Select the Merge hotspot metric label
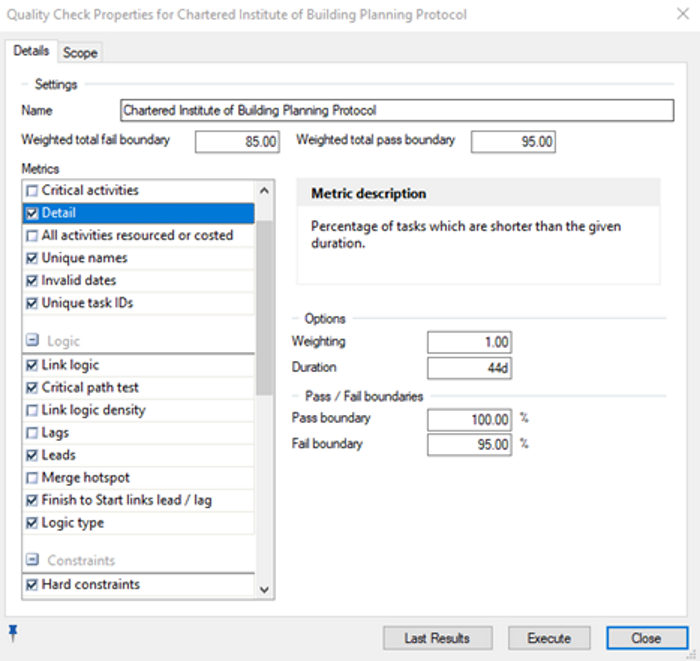This screenshot has height=661, width=700. click(85, 478)
